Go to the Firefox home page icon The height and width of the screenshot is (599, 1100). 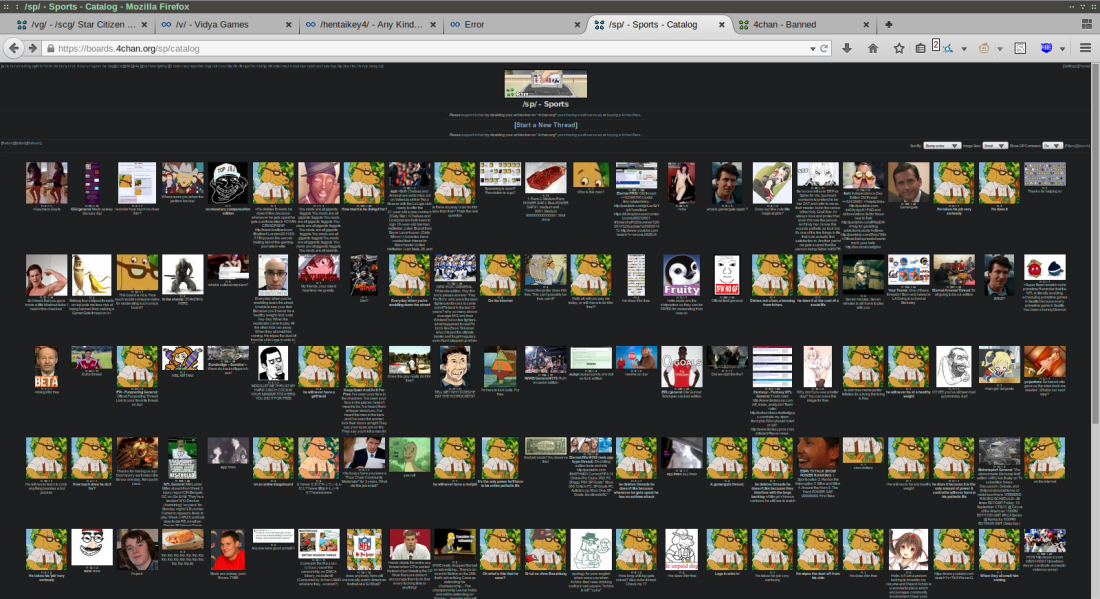click(x=873, y=47)
